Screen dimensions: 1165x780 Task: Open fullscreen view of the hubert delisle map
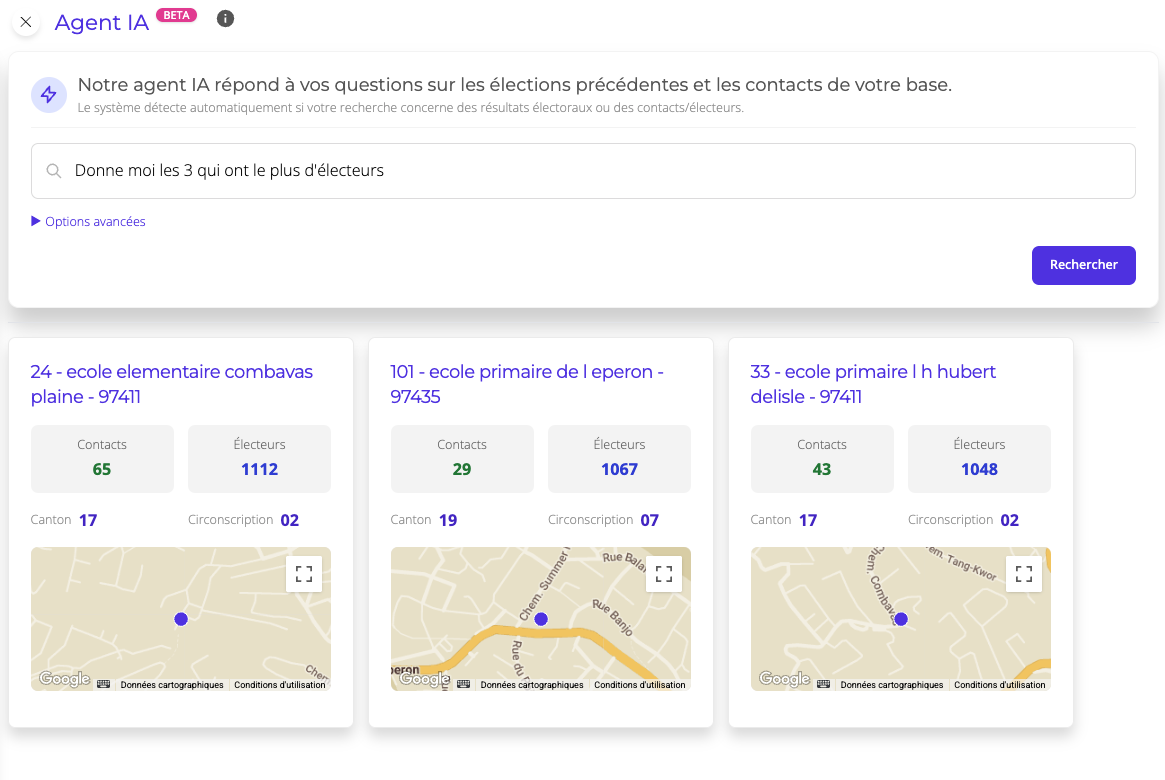coord(1024,573)
